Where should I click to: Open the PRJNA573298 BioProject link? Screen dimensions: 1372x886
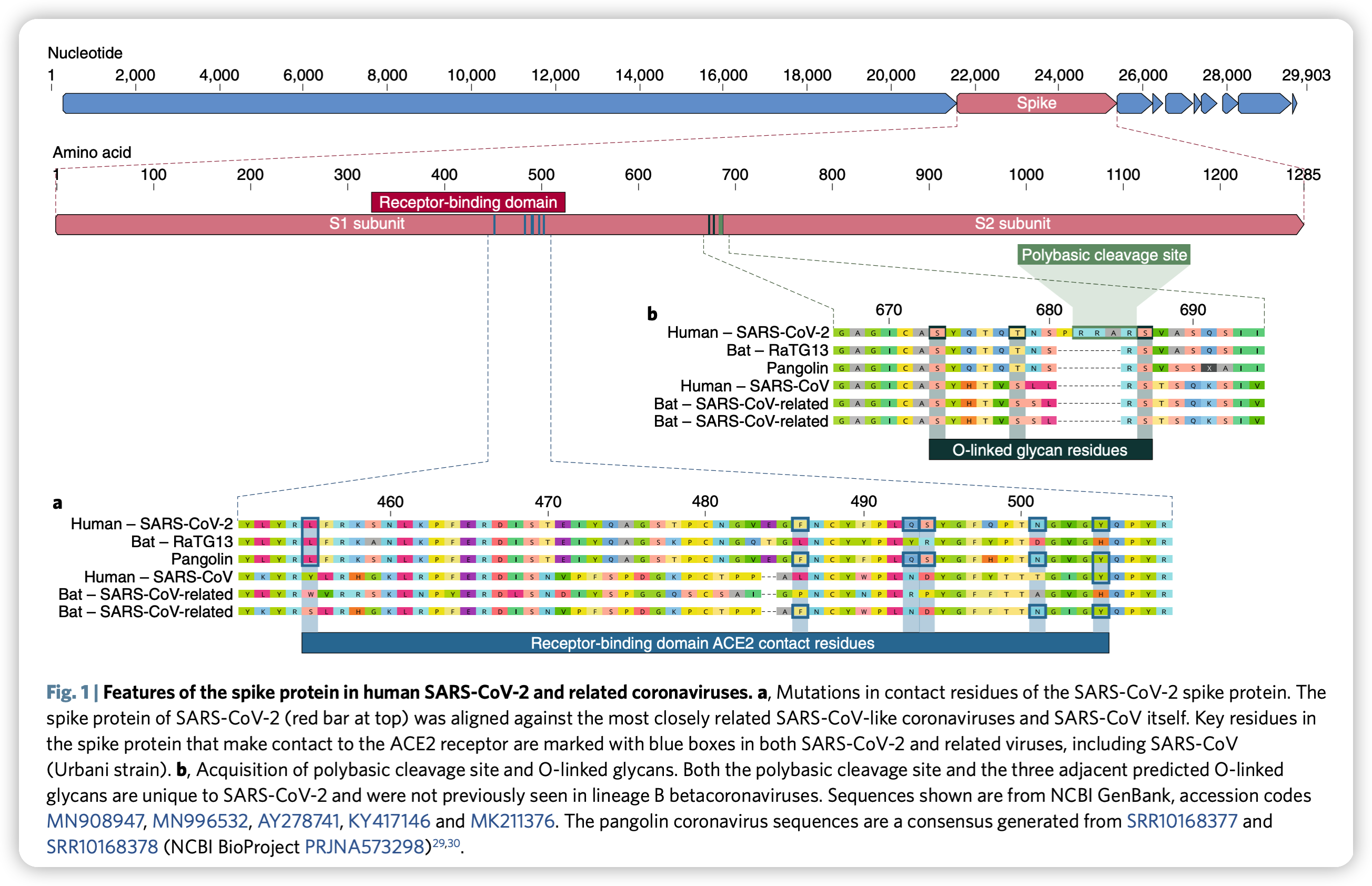(364, 847)
